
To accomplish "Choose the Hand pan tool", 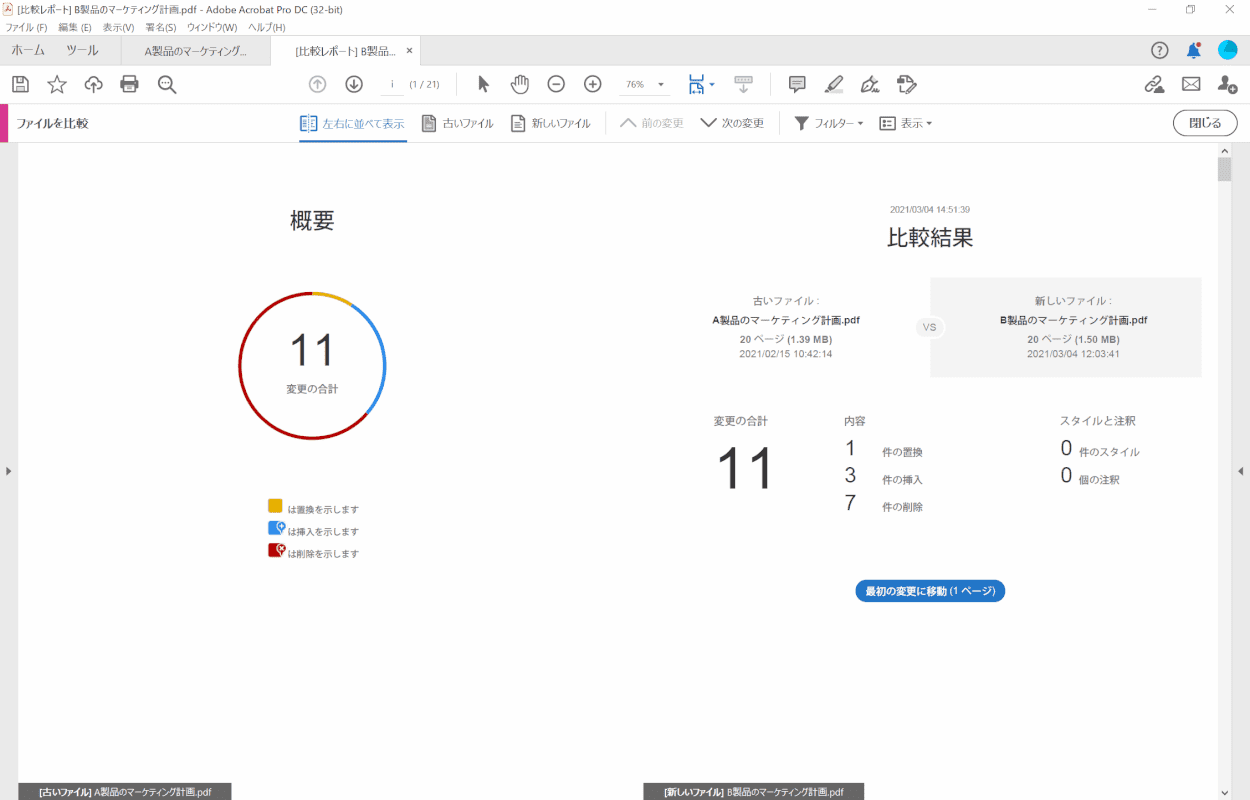I will pyautogui.click(x=520, y=84).
